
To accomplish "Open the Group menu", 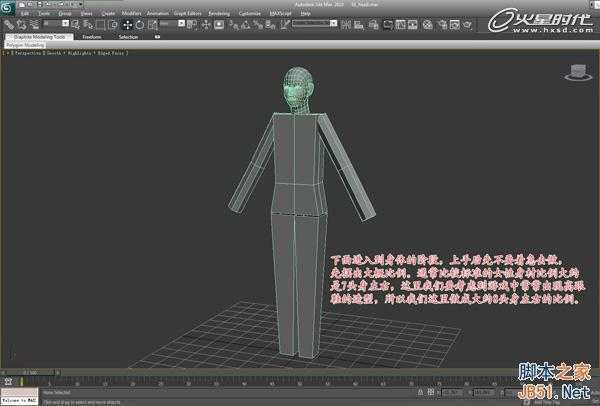I will 65,13.
